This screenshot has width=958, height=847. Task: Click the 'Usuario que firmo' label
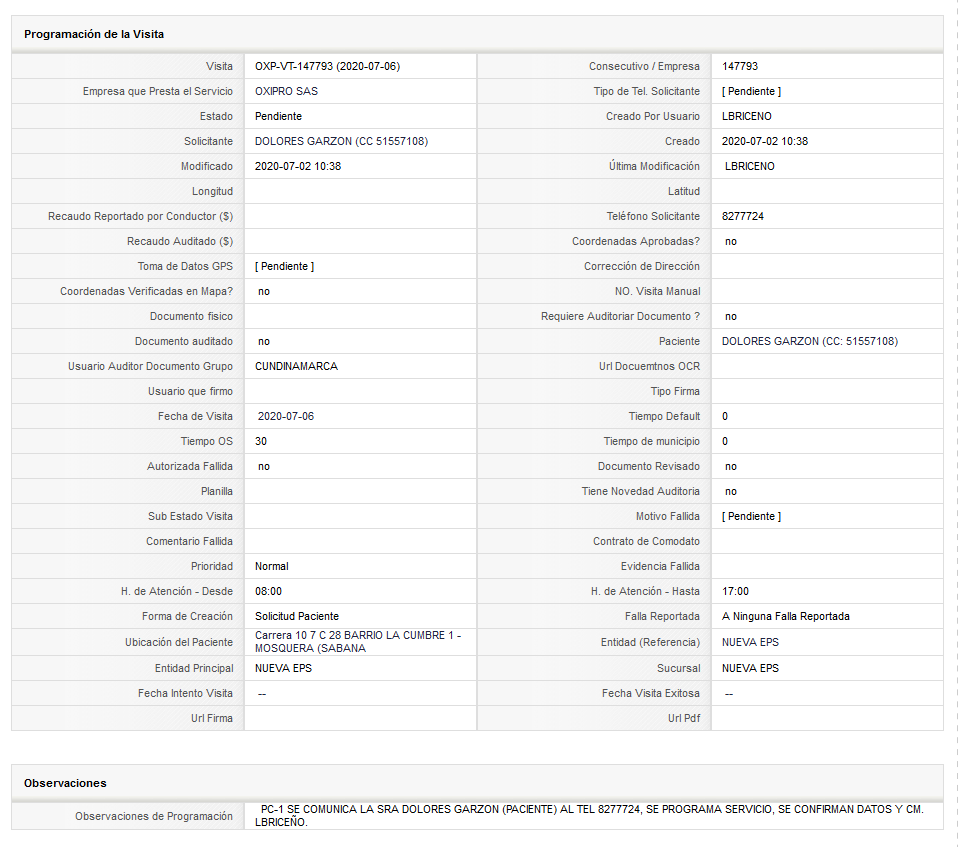pos(191,392)
